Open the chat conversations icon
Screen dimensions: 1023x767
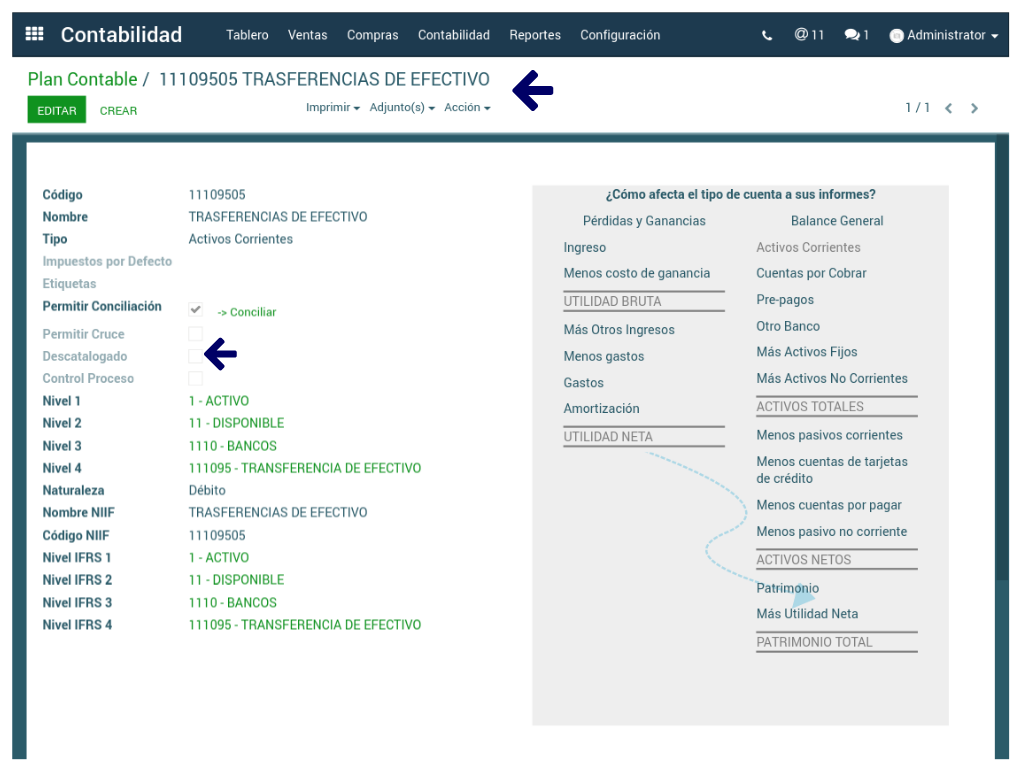855,35
